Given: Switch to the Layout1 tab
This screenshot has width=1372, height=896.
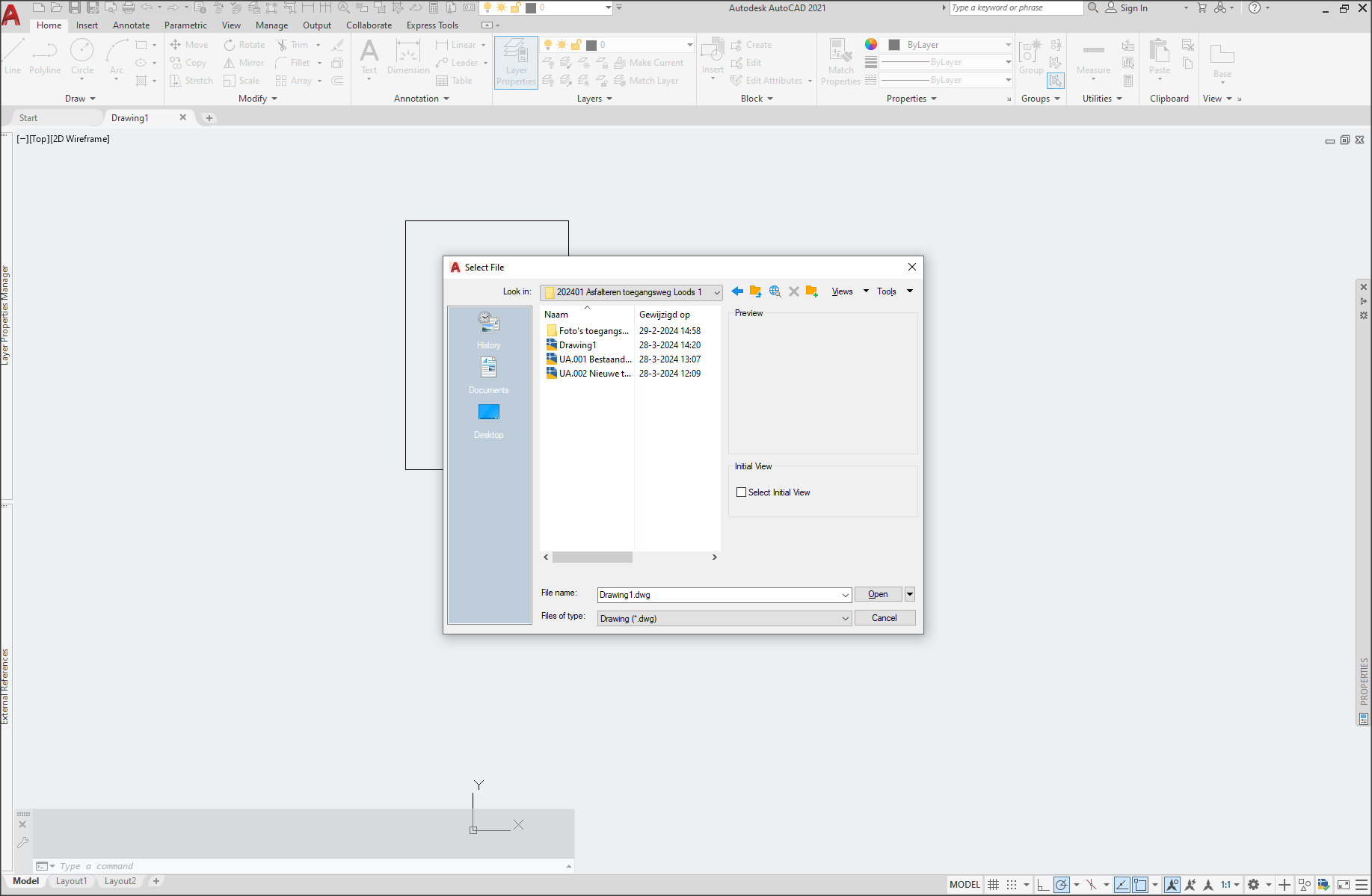Looking at the screenshot, I should point(71,881).
